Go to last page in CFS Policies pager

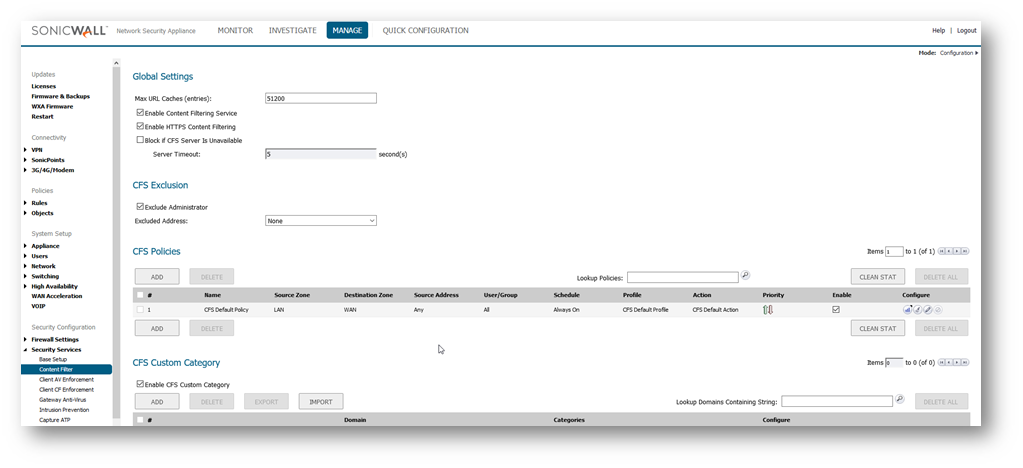(x=965, y=251)
